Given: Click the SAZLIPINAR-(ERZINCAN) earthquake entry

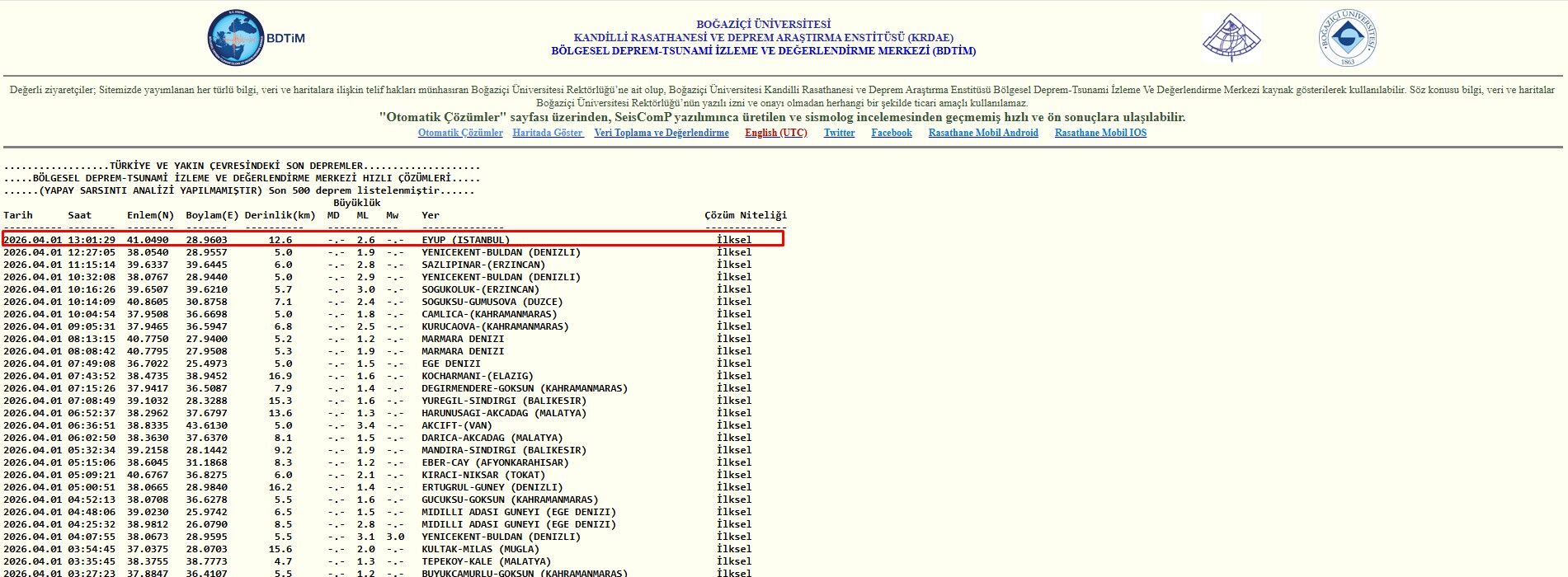Looking at the screenshot, I should pos(483,265).
